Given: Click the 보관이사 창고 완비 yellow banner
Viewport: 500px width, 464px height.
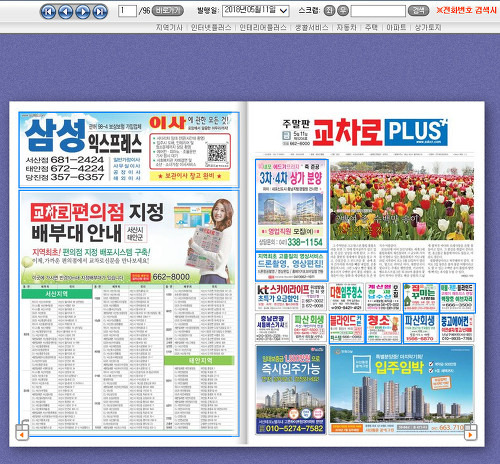Looking at the screenshot, I should [x=190, y=176].
